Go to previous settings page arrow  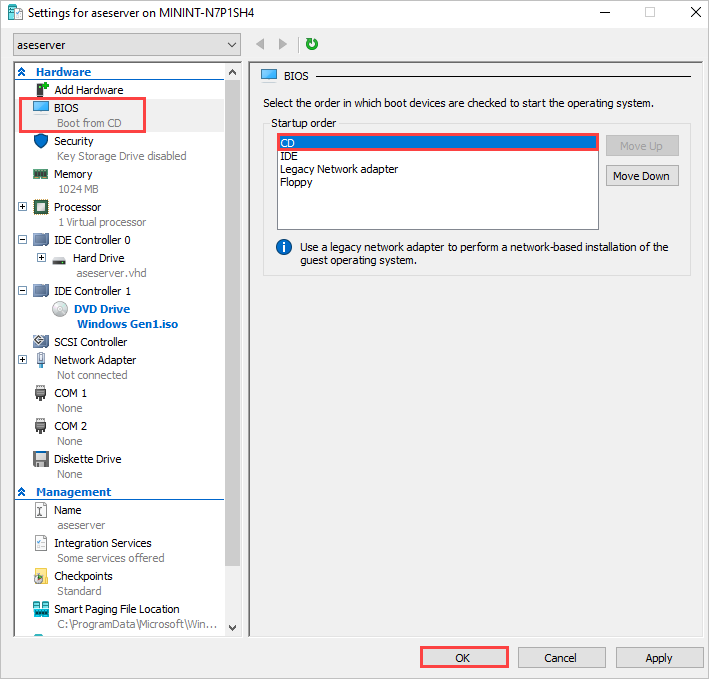260,44
